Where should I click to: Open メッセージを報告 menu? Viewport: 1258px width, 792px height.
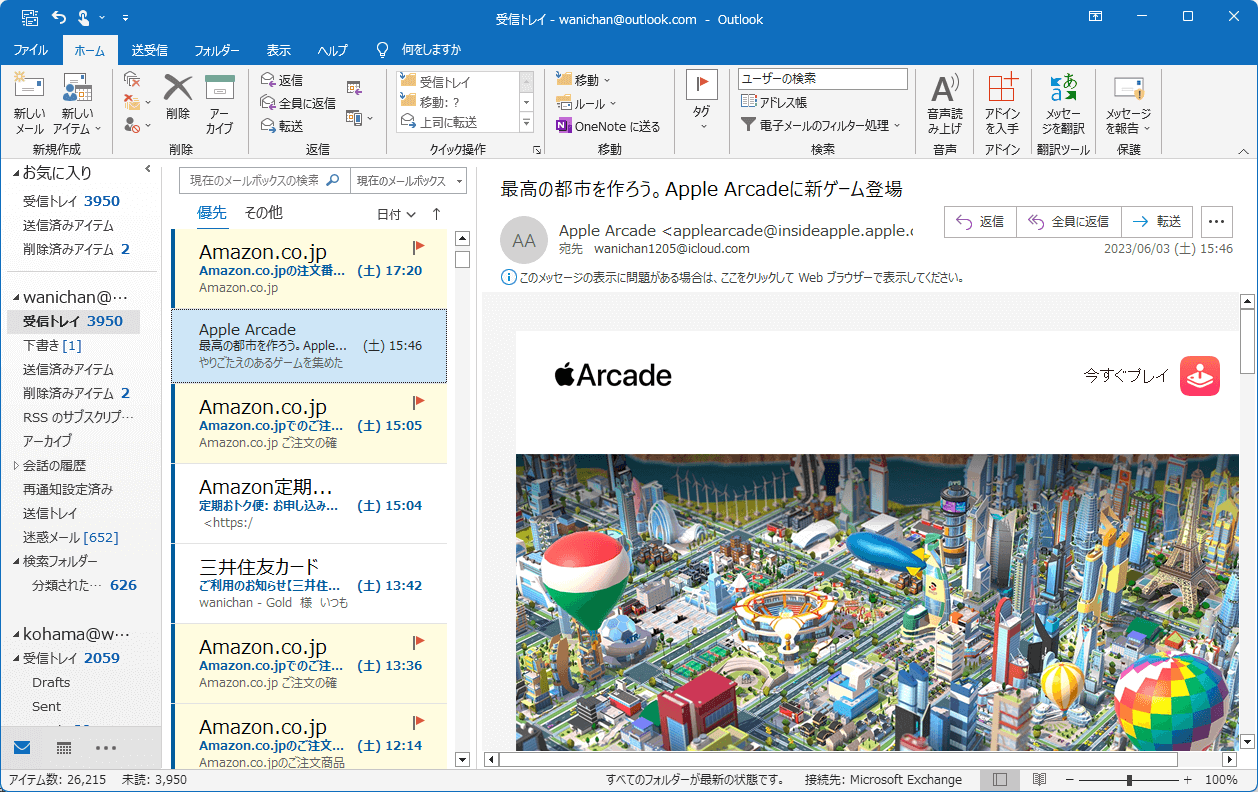pos(1128,104)
